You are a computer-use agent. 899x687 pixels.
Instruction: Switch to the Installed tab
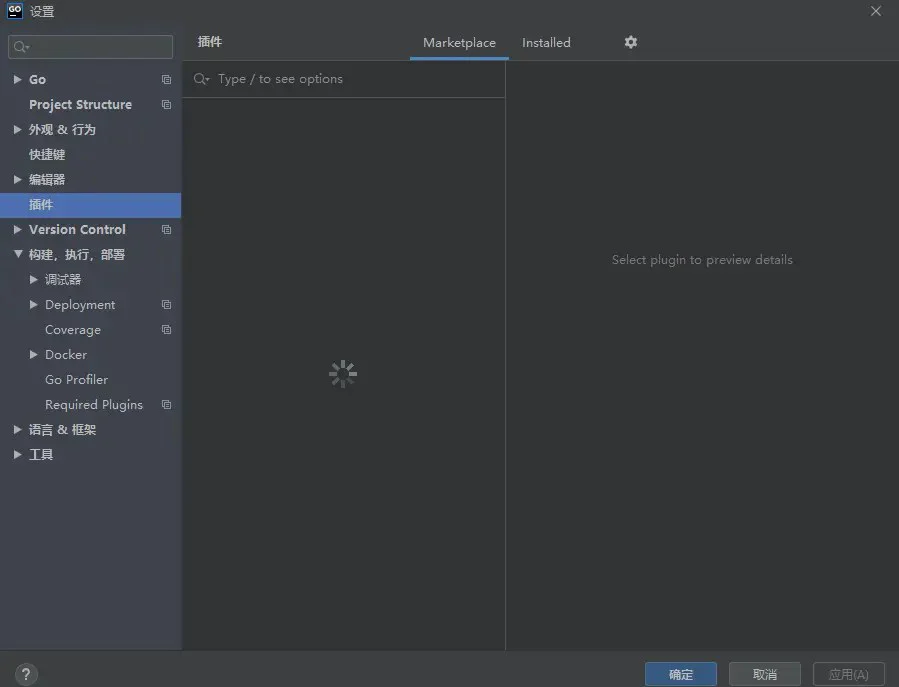click(546, 43)
